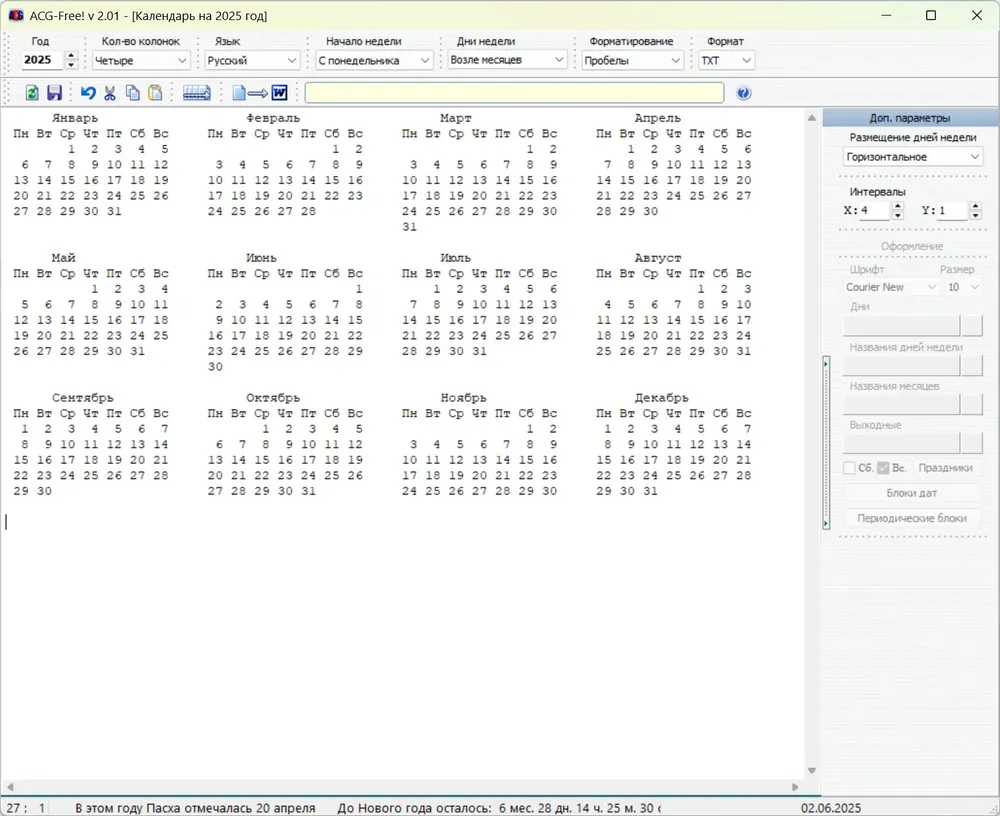The width and height of the screenshot is (1000, 816).
Task: Save the calendar with the floppy icon
Action: (55, 93)
